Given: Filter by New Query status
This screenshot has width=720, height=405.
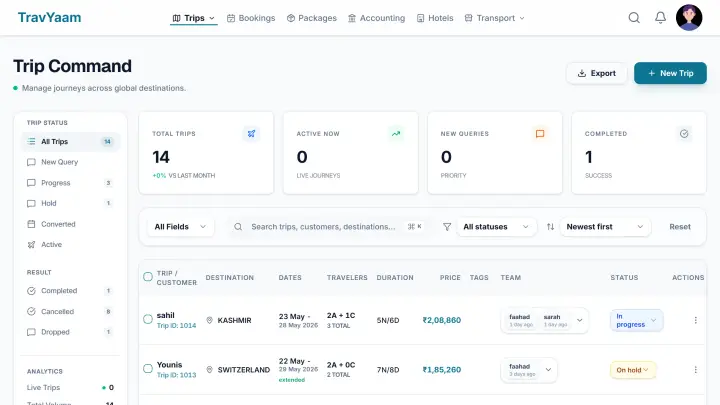Looking at the screenshot, I should click(x=70, y=162).
